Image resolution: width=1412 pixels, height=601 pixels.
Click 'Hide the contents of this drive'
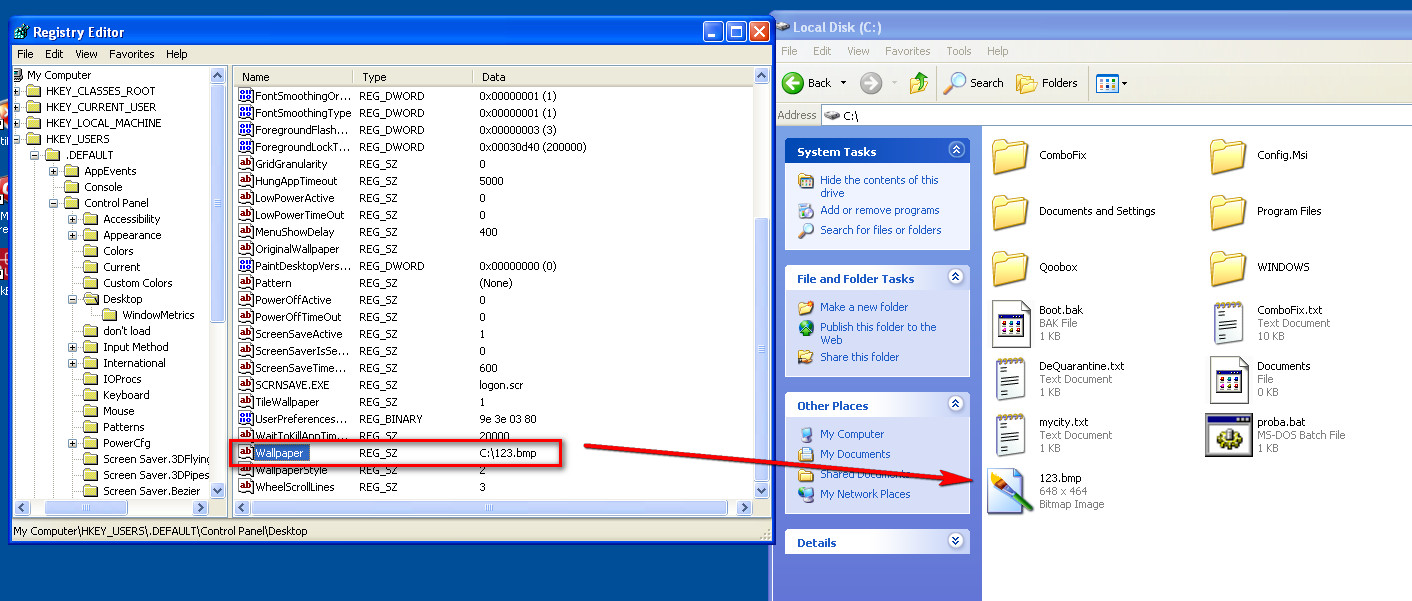(x=879, y=186)
